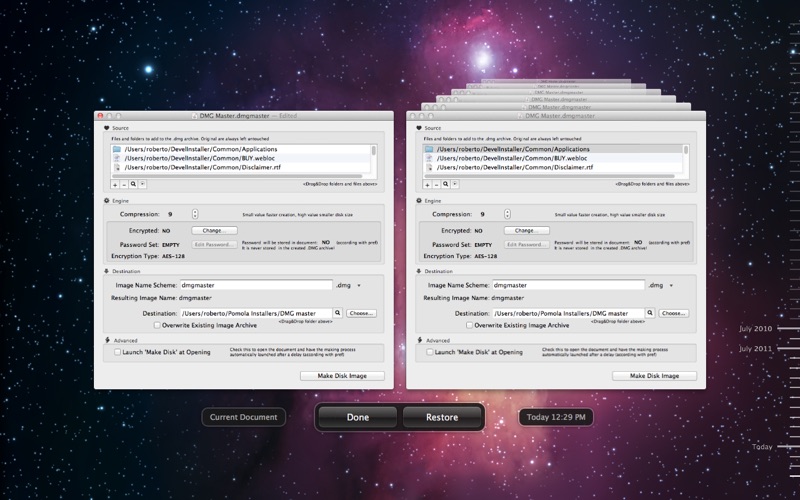Click Choose... for the destination in the Edited window
This screenshot has width=800, height=500.
(x=361, y=313)
